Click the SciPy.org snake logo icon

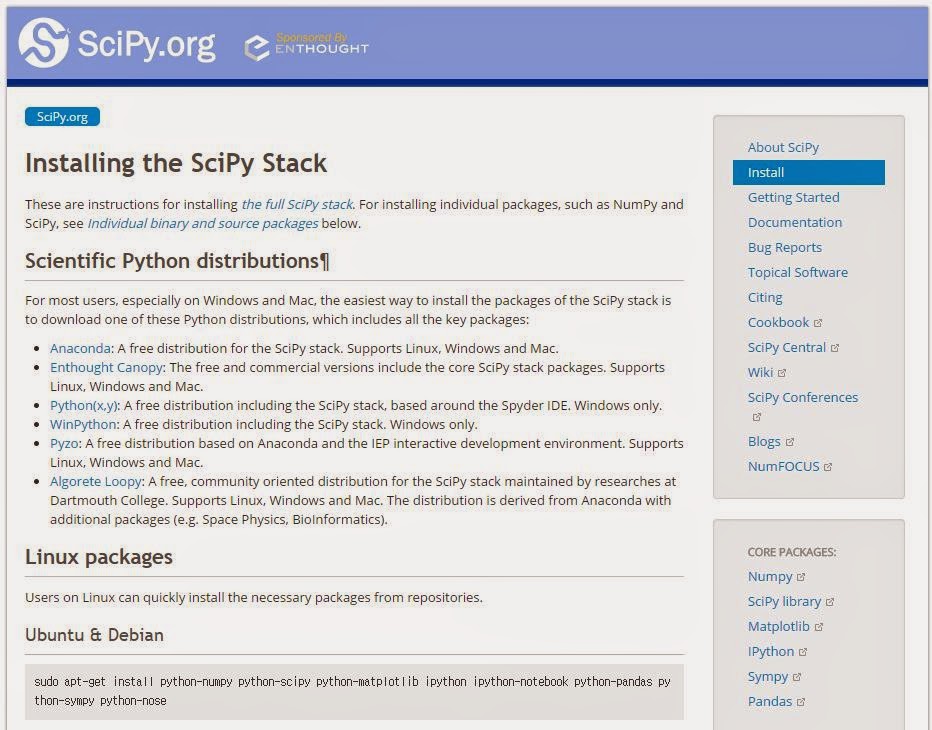[45, 44]
